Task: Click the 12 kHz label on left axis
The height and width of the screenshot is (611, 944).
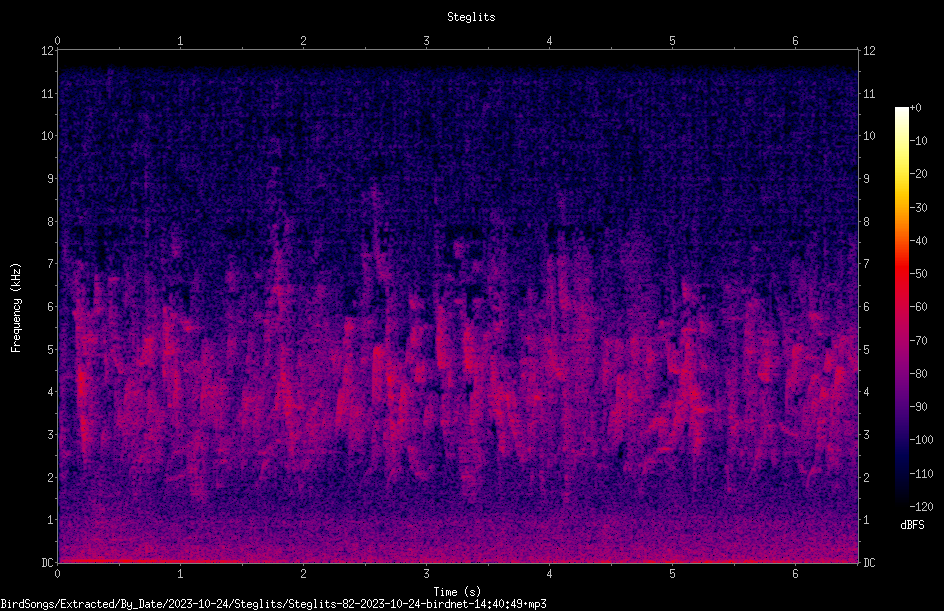Action: (x=48, y=51)
